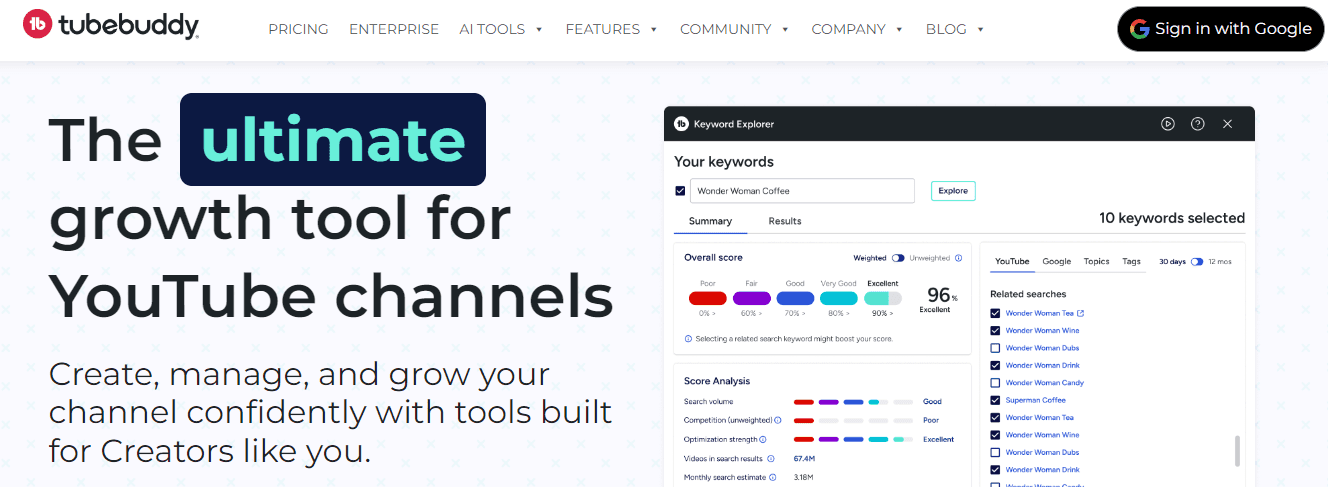The height and width of the screenshot is (487, 1328).
Task: Click the Poor red score swatch
Action: pyautogui.click(x=708, y=298)
